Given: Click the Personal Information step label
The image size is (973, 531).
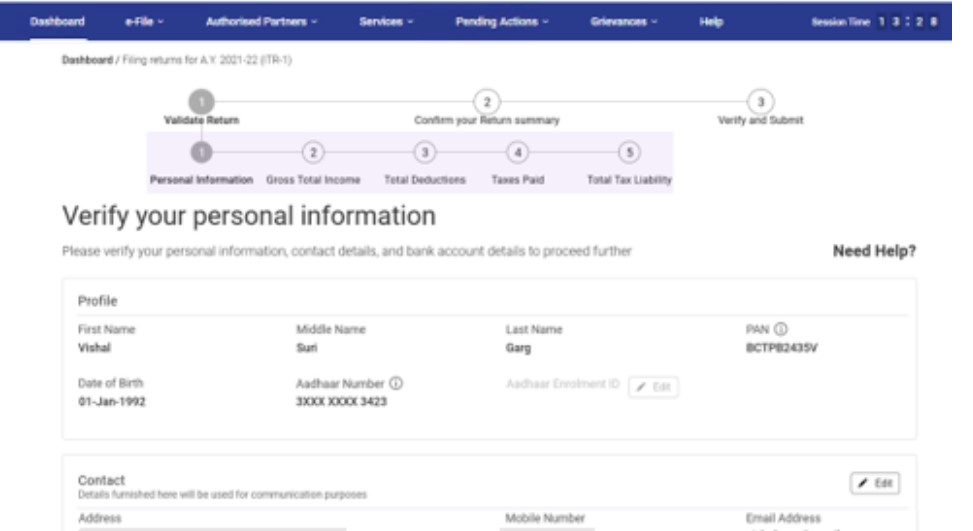Looking at the screenshot, I should (x=201, y=180).
